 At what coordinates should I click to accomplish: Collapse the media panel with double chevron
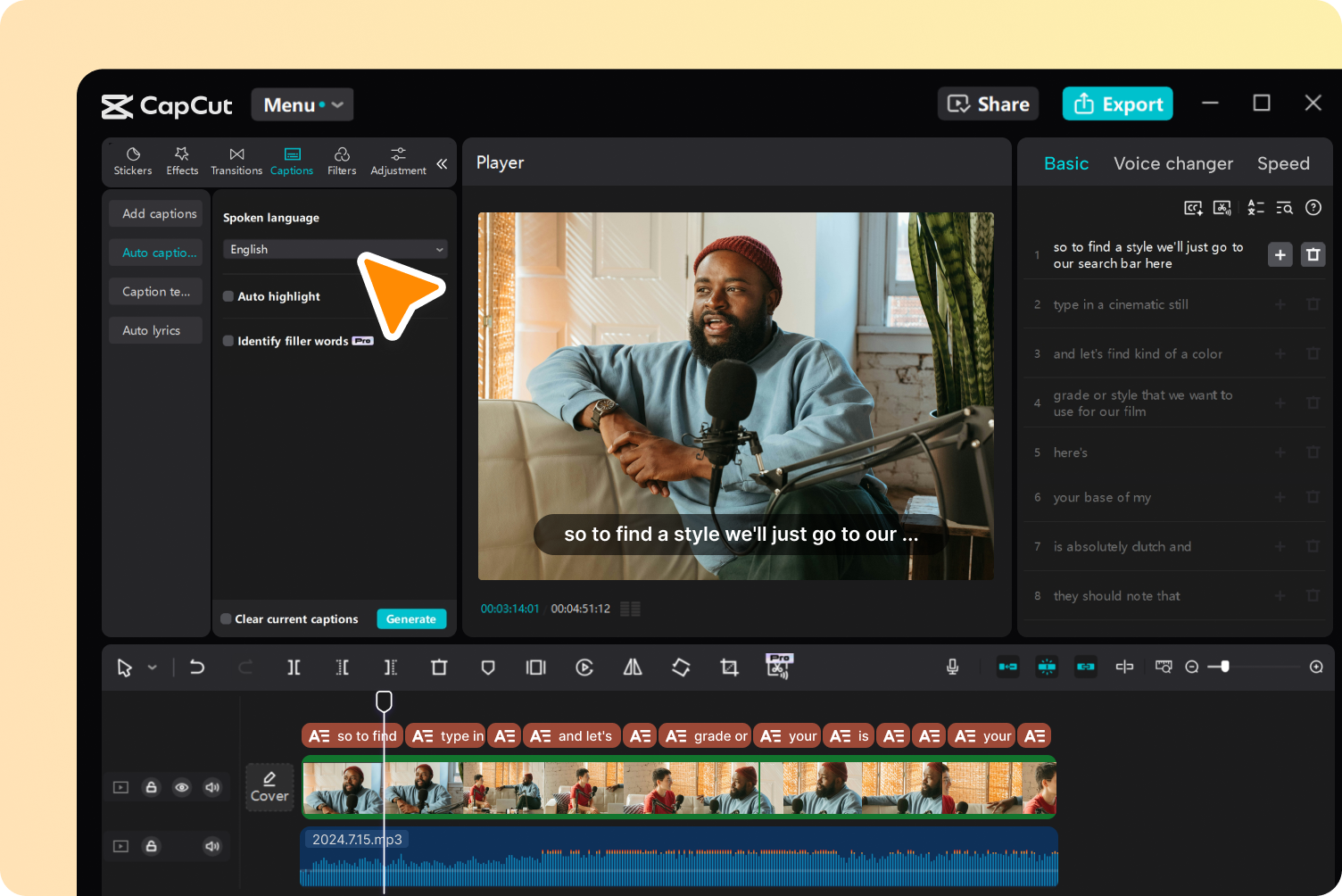pyautogui.click(x=442, y=163)
